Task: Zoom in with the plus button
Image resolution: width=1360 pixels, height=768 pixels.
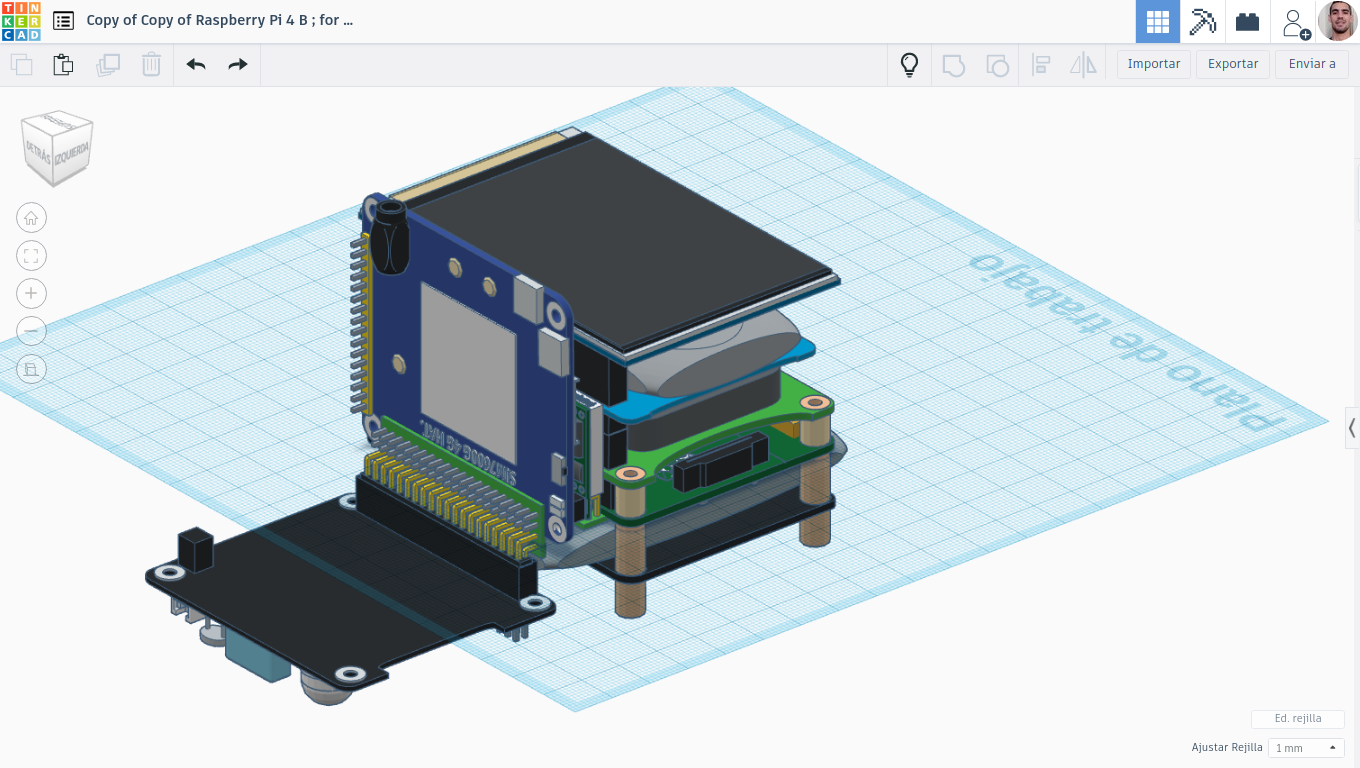Action: (31, 294)
